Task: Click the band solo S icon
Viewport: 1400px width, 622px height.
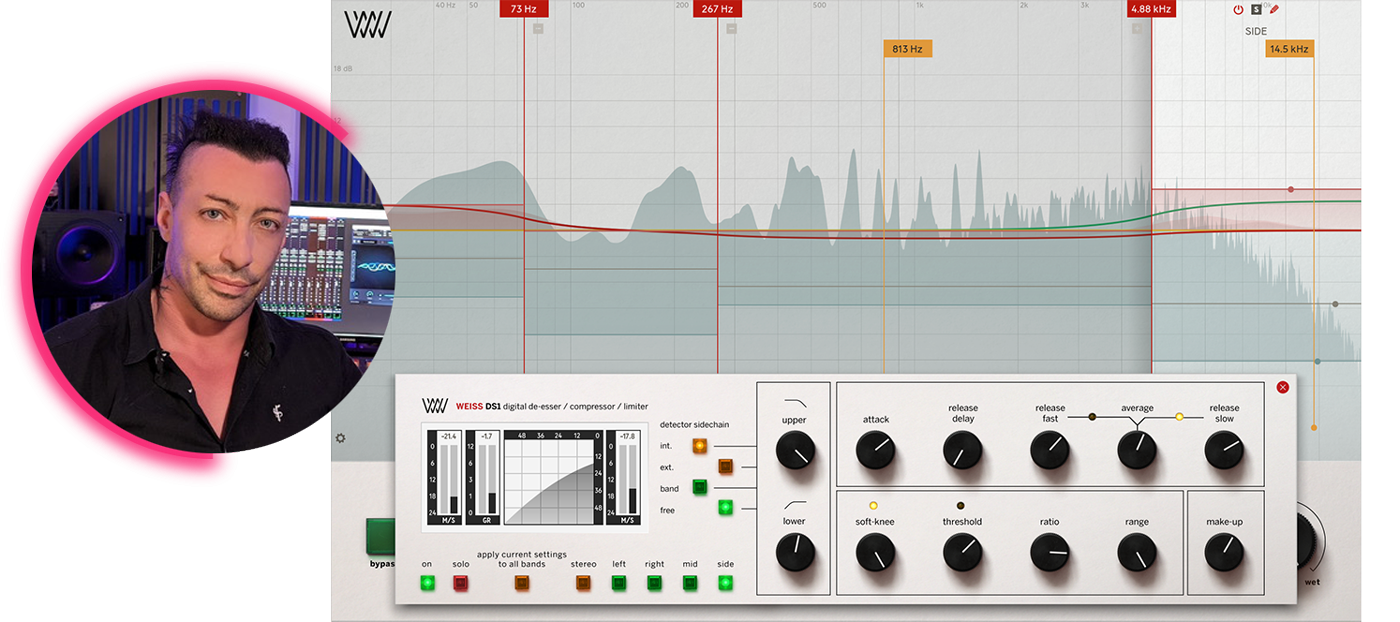Action: [x=1257, y=10]
